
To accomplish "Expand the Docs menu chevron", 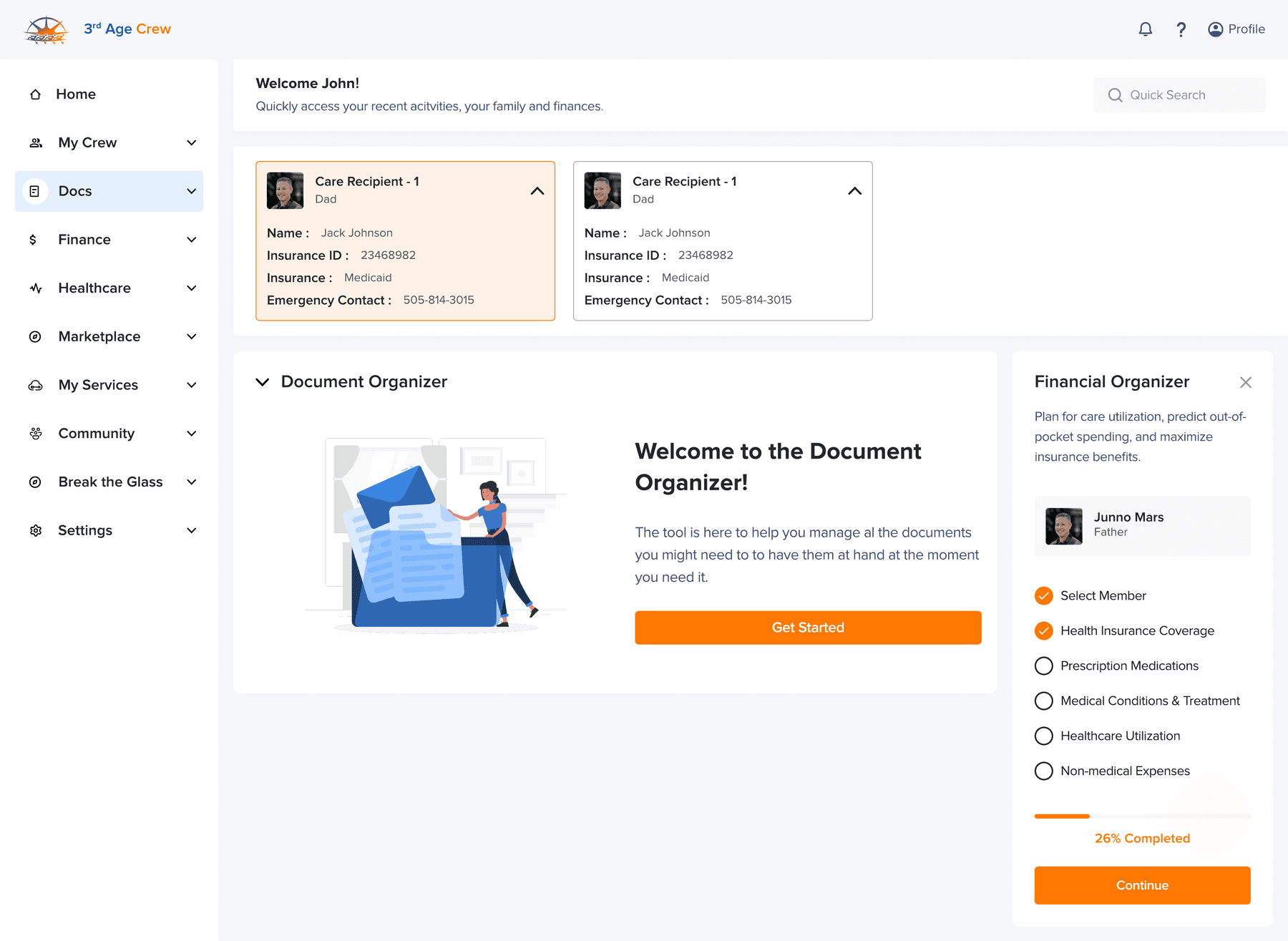I will point(192,191).
